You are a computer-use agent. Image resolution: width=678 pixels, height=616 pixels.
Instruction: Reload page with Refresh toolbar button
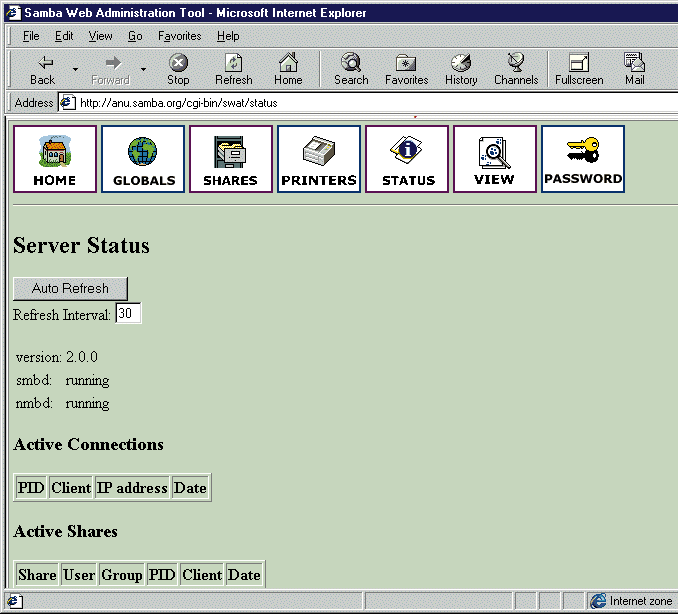point(233,70)
